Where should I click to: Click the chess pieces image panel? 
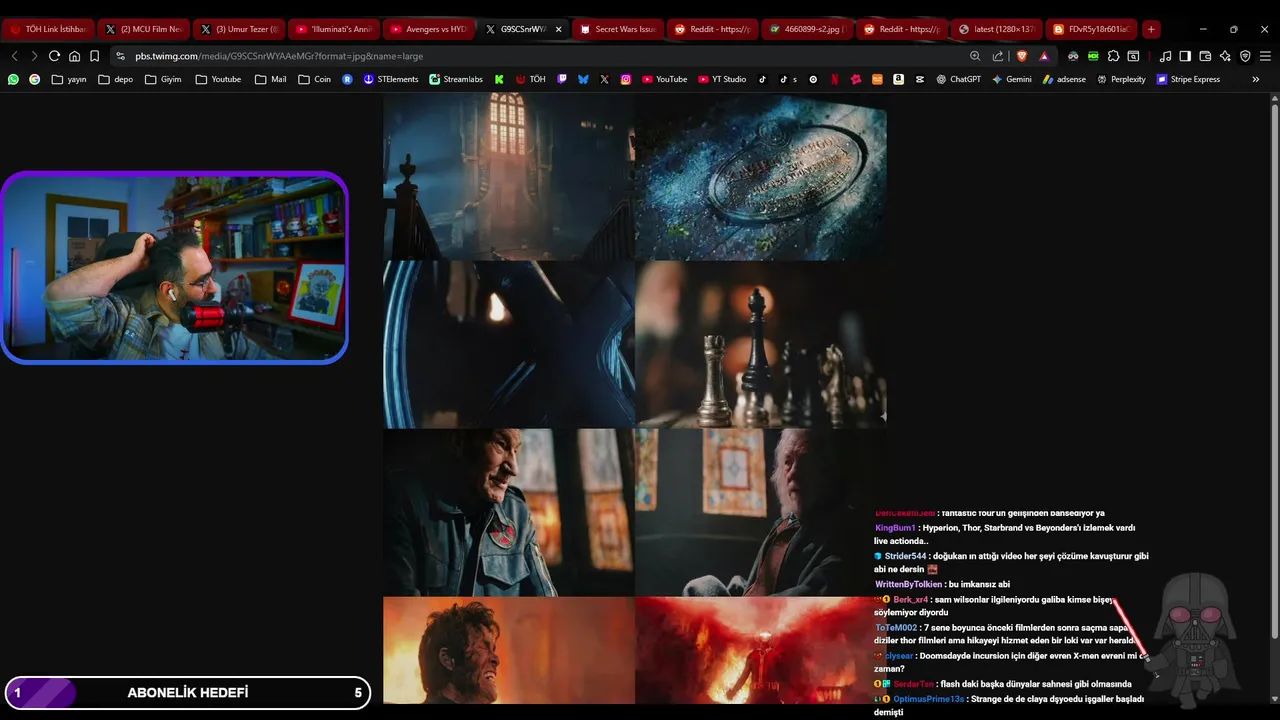pyautogui.click(x=760, y=345)
